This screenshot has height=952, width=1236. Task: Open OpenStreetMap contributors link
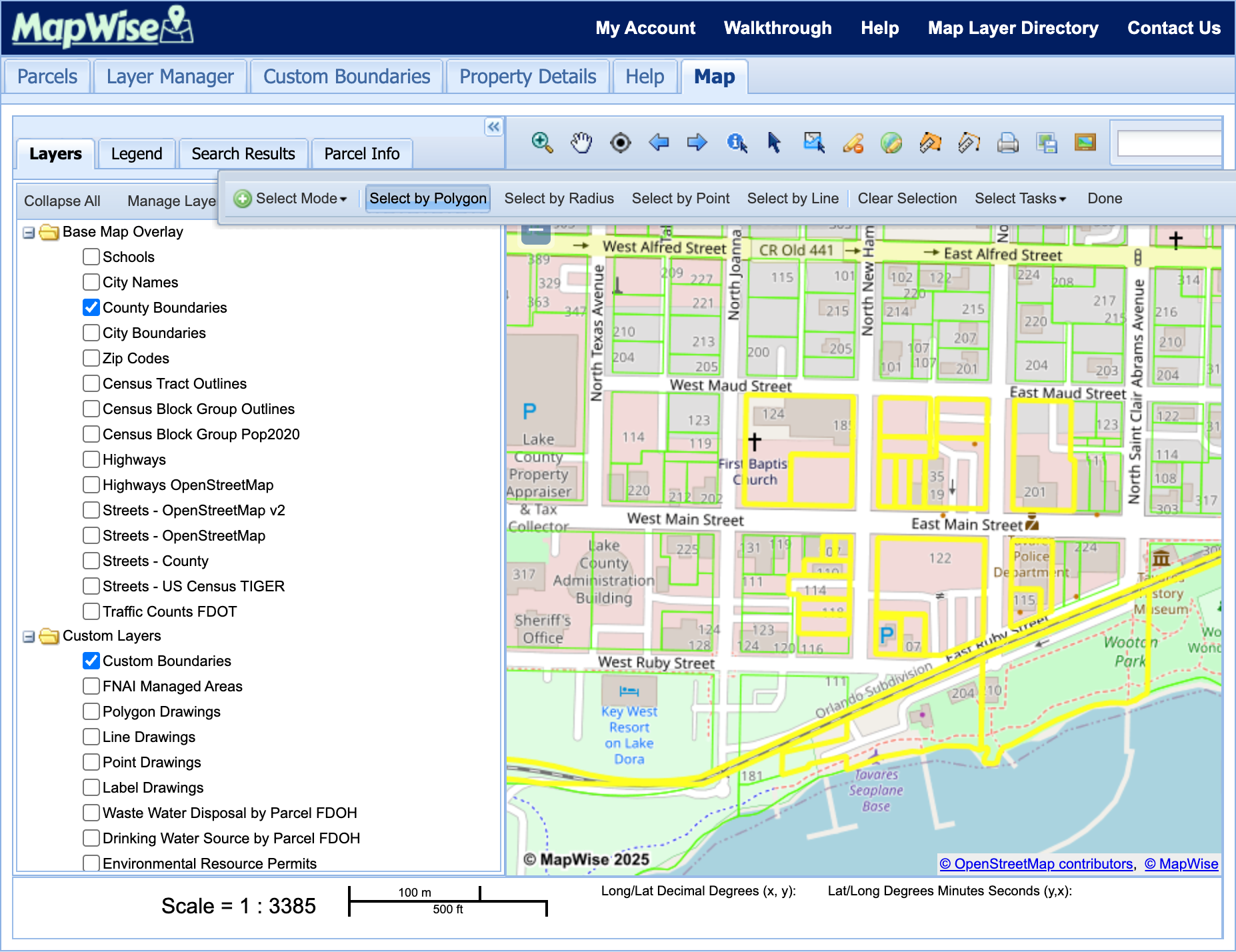tap(1037, 864)
